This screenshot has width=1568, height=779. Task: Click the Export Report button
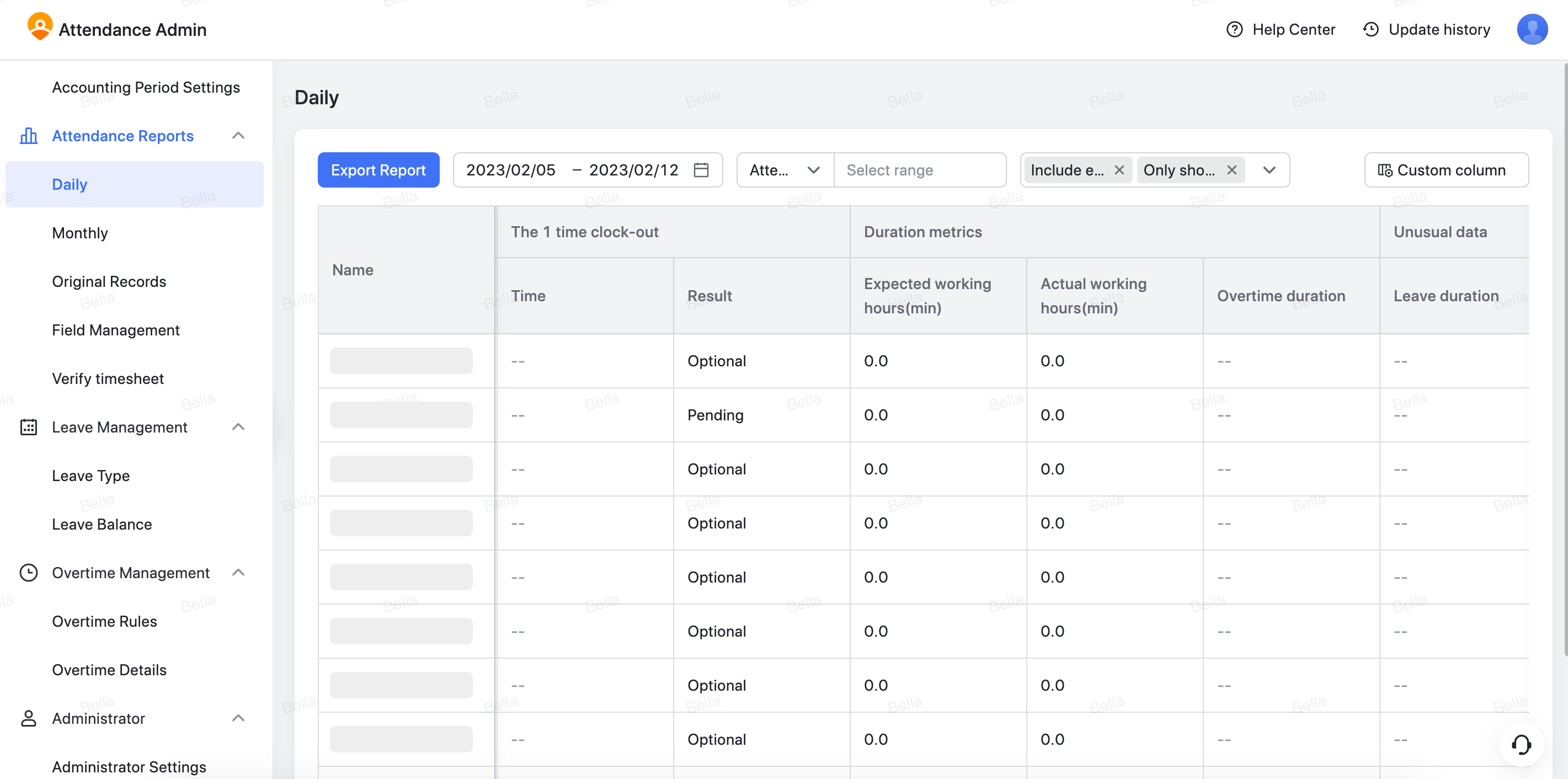[x=378, y=170]
